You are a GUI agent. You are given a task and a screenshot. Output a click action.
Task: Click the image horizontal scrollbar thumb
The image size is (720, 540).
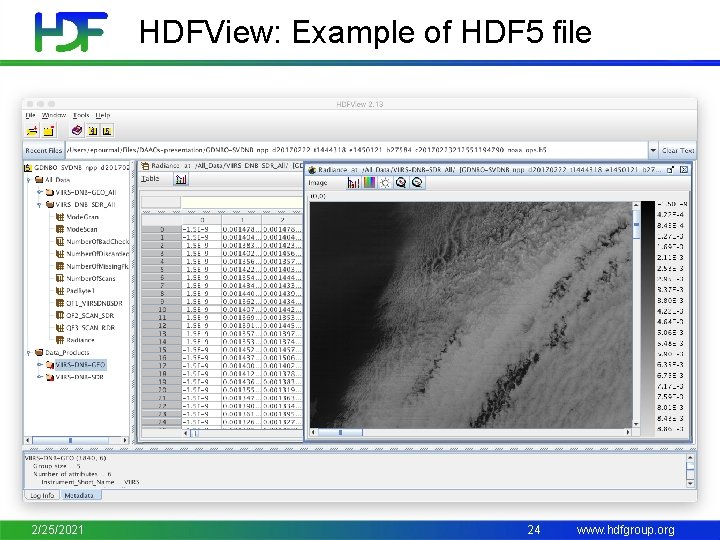click(x=340, y=432)
